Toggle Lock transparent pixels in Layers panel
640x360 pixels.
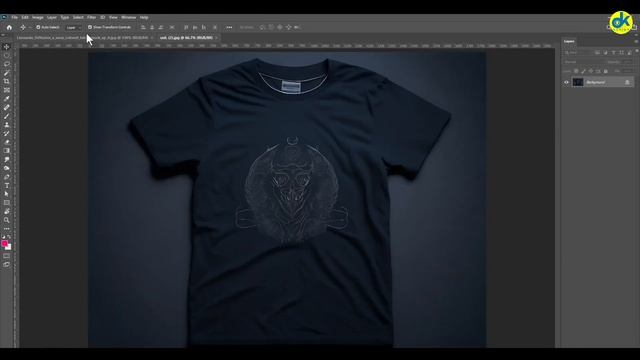576,71
